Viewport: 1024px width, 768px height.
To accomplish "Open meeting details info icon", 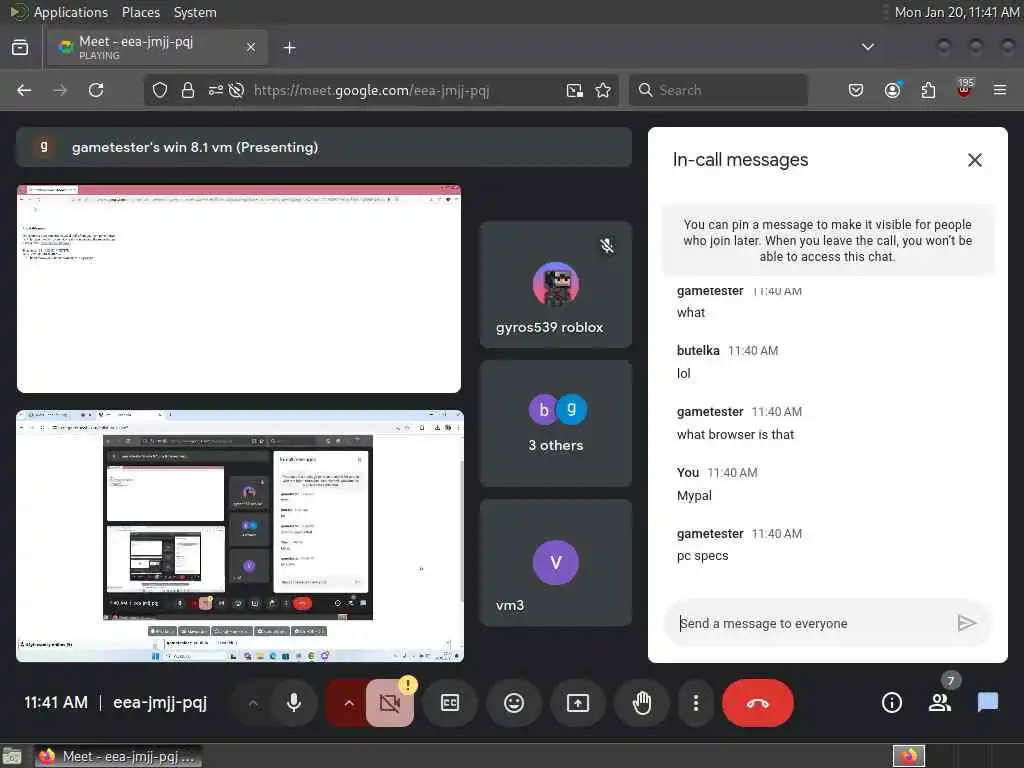I will (892, 703).
